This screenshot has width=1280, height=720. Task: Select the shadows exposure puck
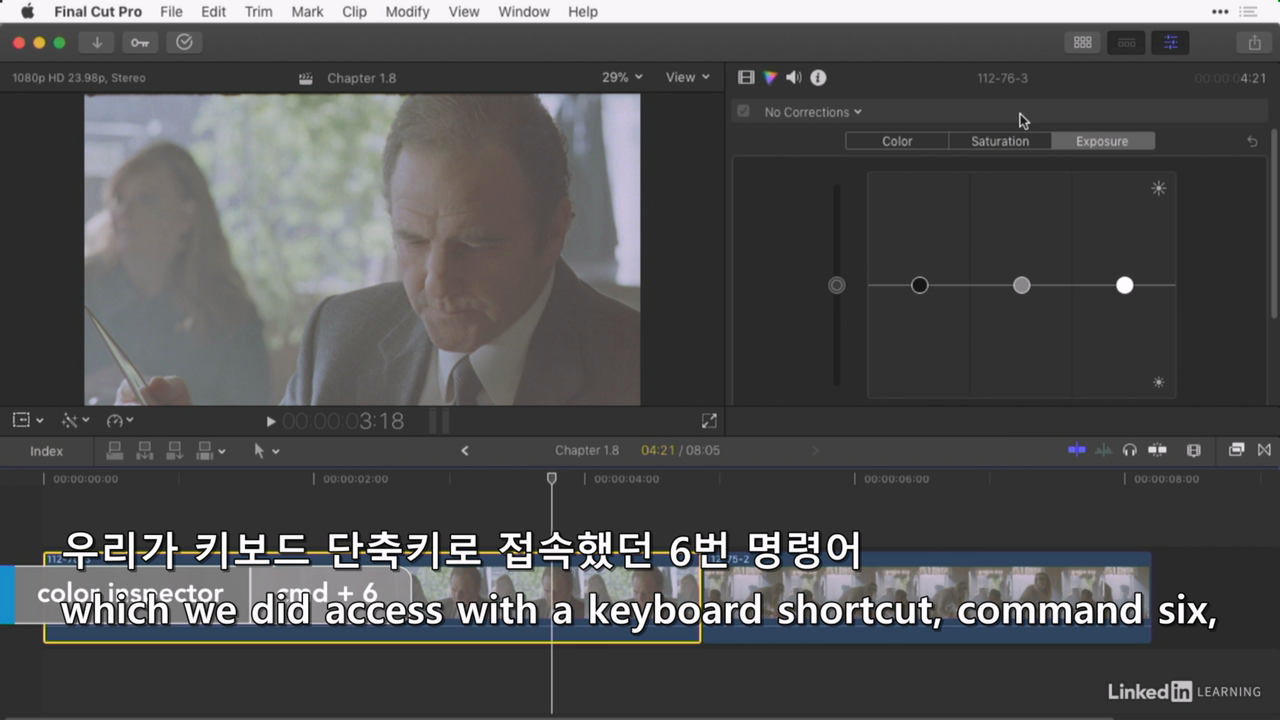[x=920, y=285]
